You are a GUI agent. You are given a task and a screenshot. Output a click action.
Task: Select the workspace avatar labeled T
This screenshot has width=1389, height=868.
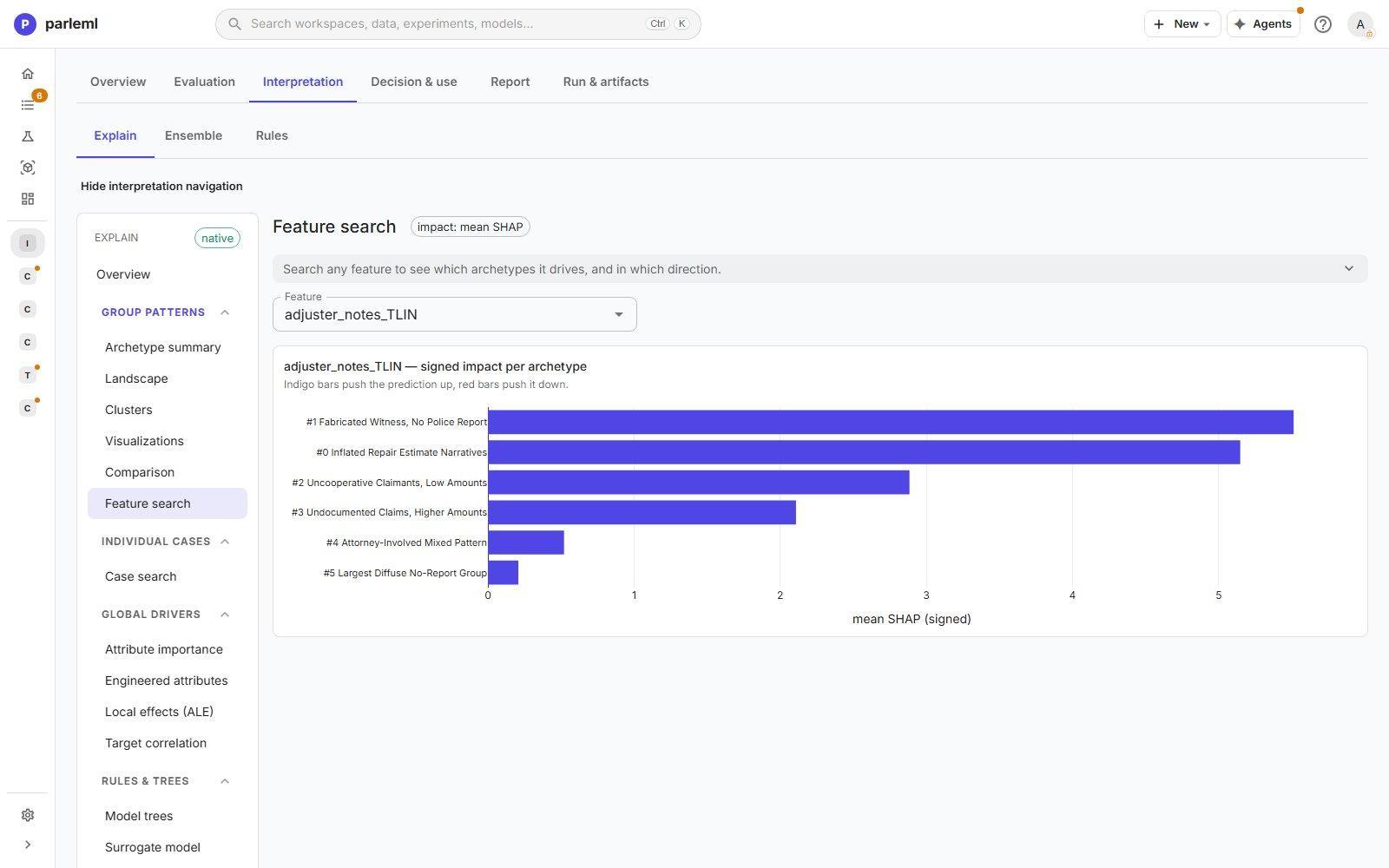tap(28, 375)
